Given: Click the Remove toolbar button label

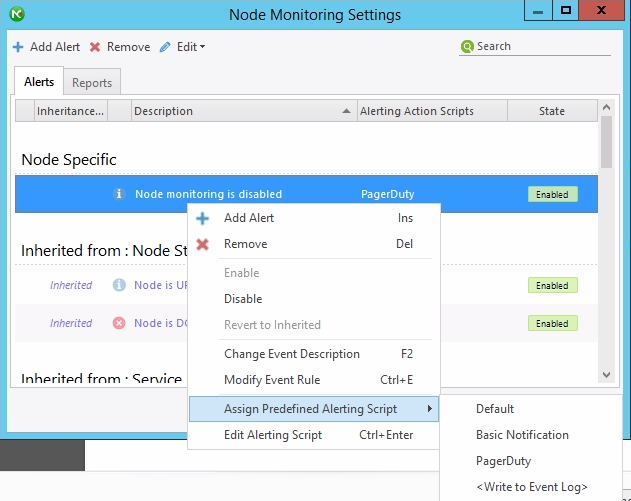Looking at the screenshot, I should [128, 47].
